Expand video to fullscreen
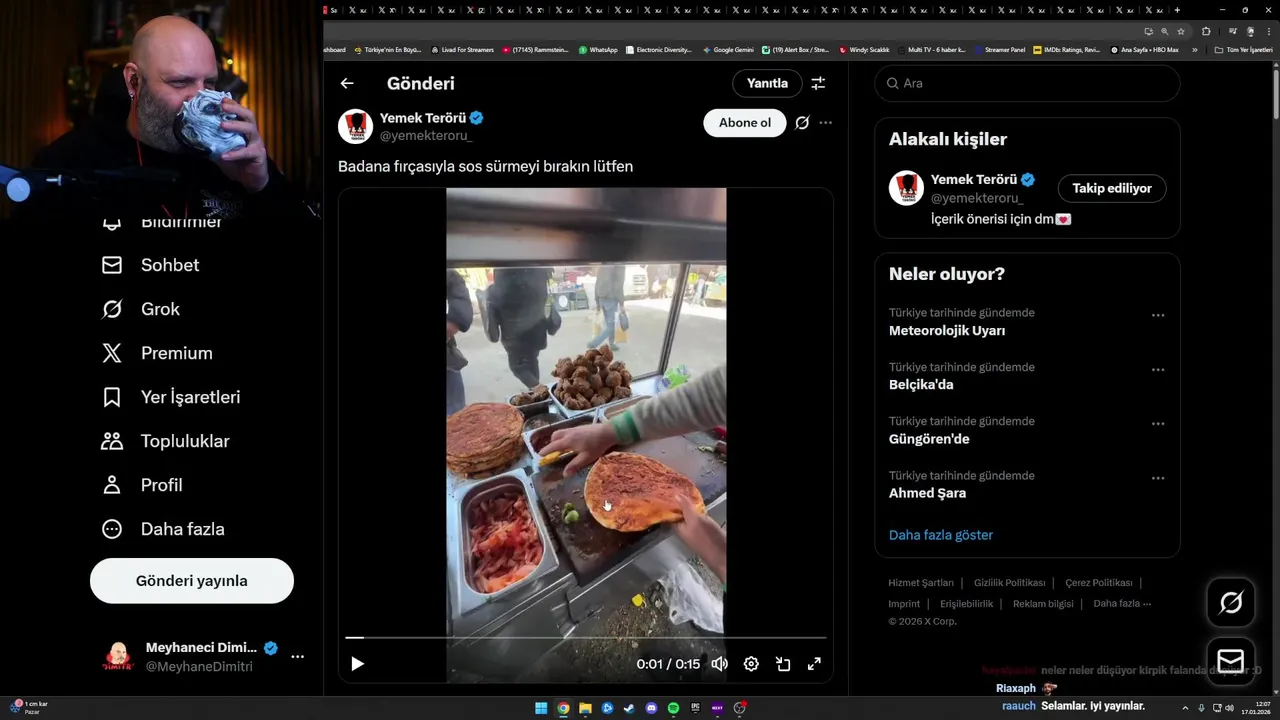The height and width of the screenshot is (720, 1280). [814, 664]
